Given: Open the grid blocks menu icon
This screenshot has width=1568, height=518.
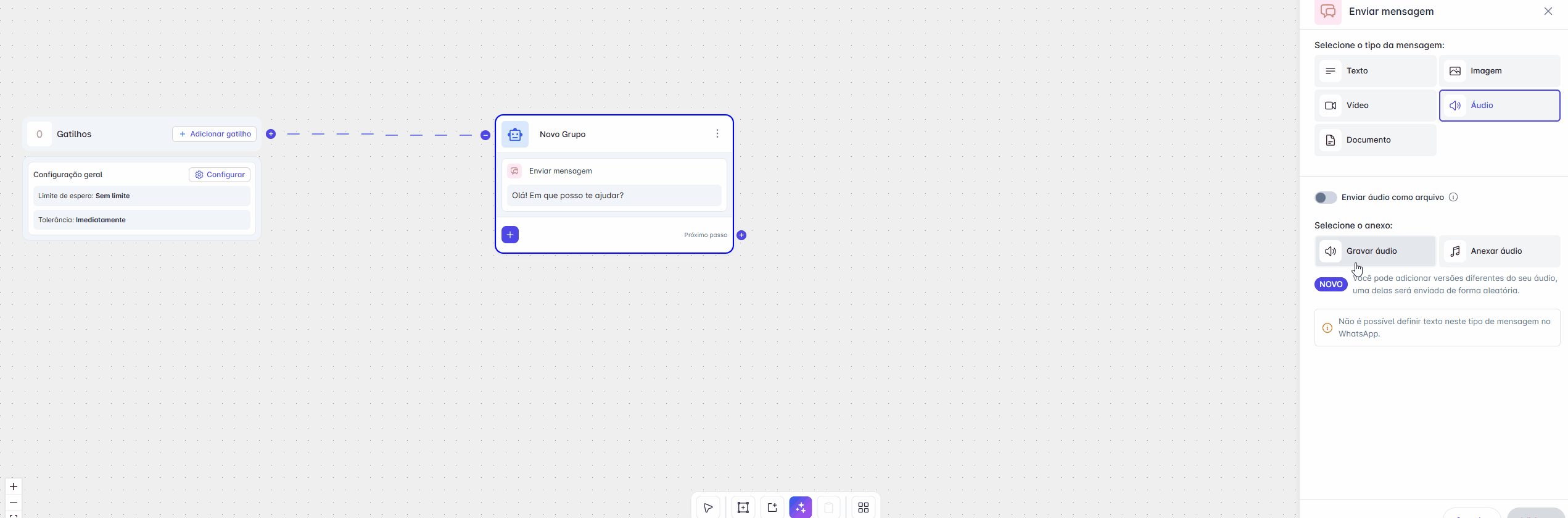Looking at the screenshot, I should click(x=864, y=508).
